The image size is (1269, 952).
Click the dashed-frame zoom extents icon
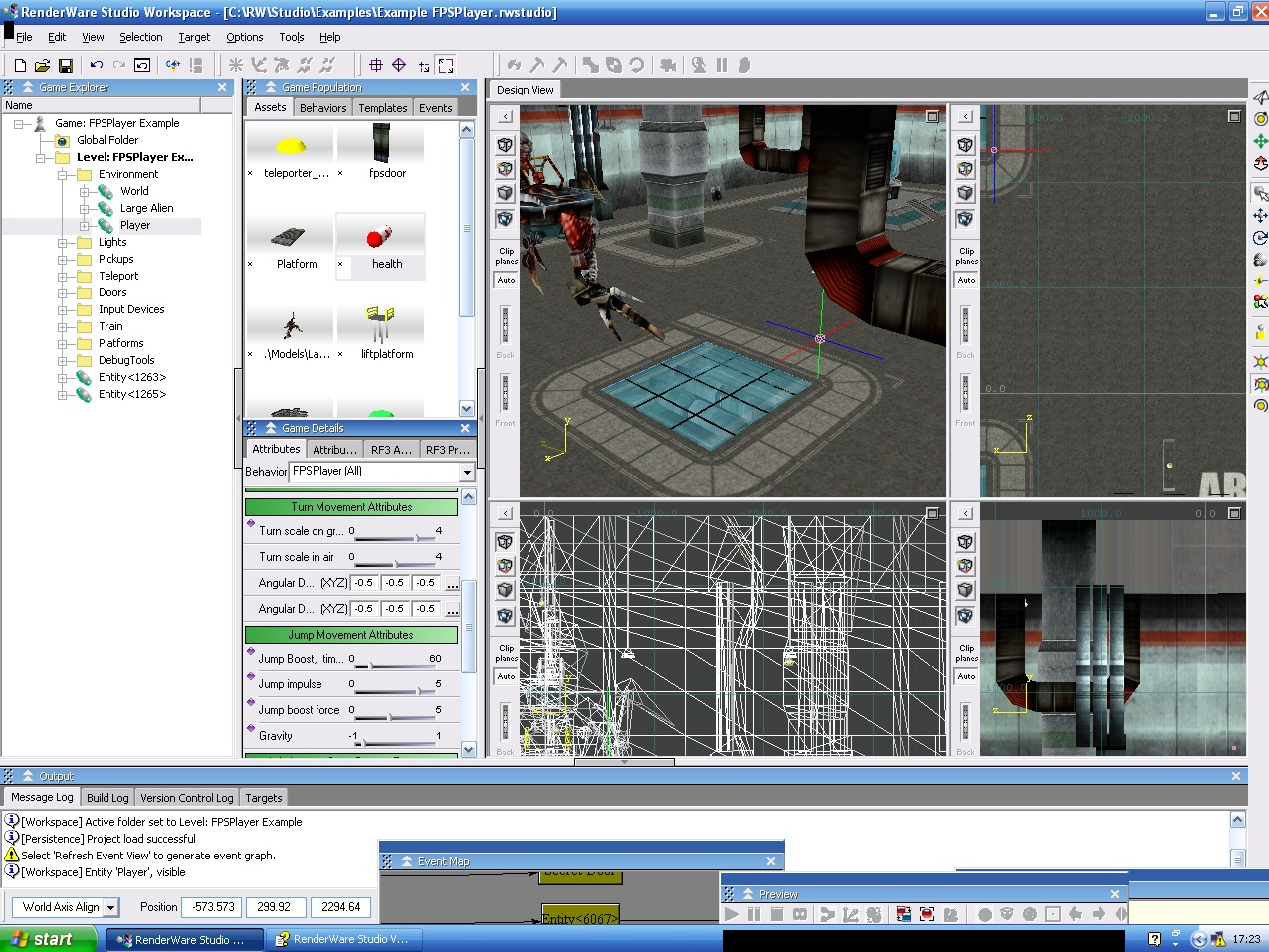click(446, 65)
